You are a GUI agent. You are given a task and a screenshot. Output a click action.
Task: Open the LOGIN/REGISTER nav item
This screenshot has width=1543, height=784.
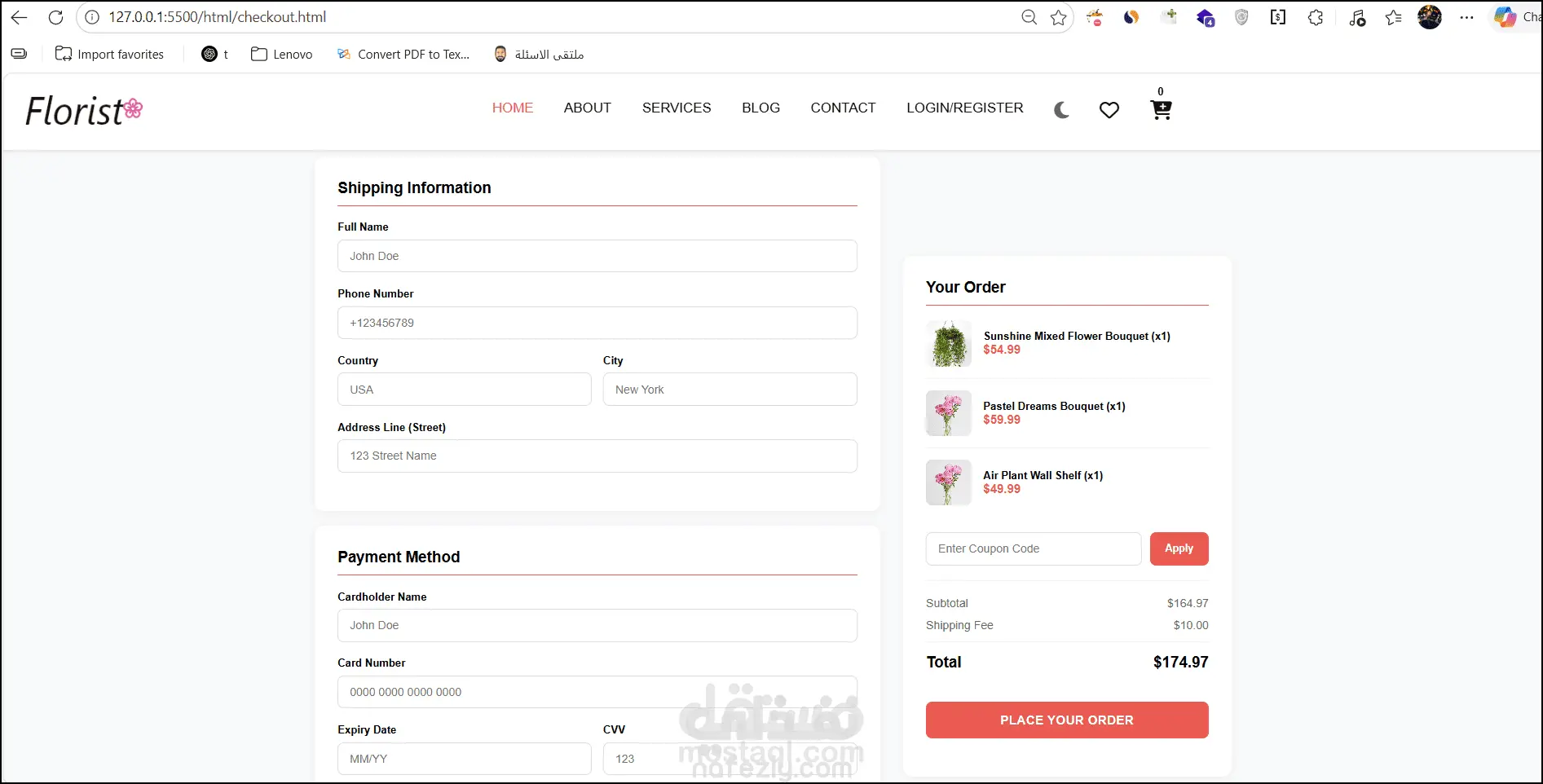pyautogui.click(x=965, y=108)
